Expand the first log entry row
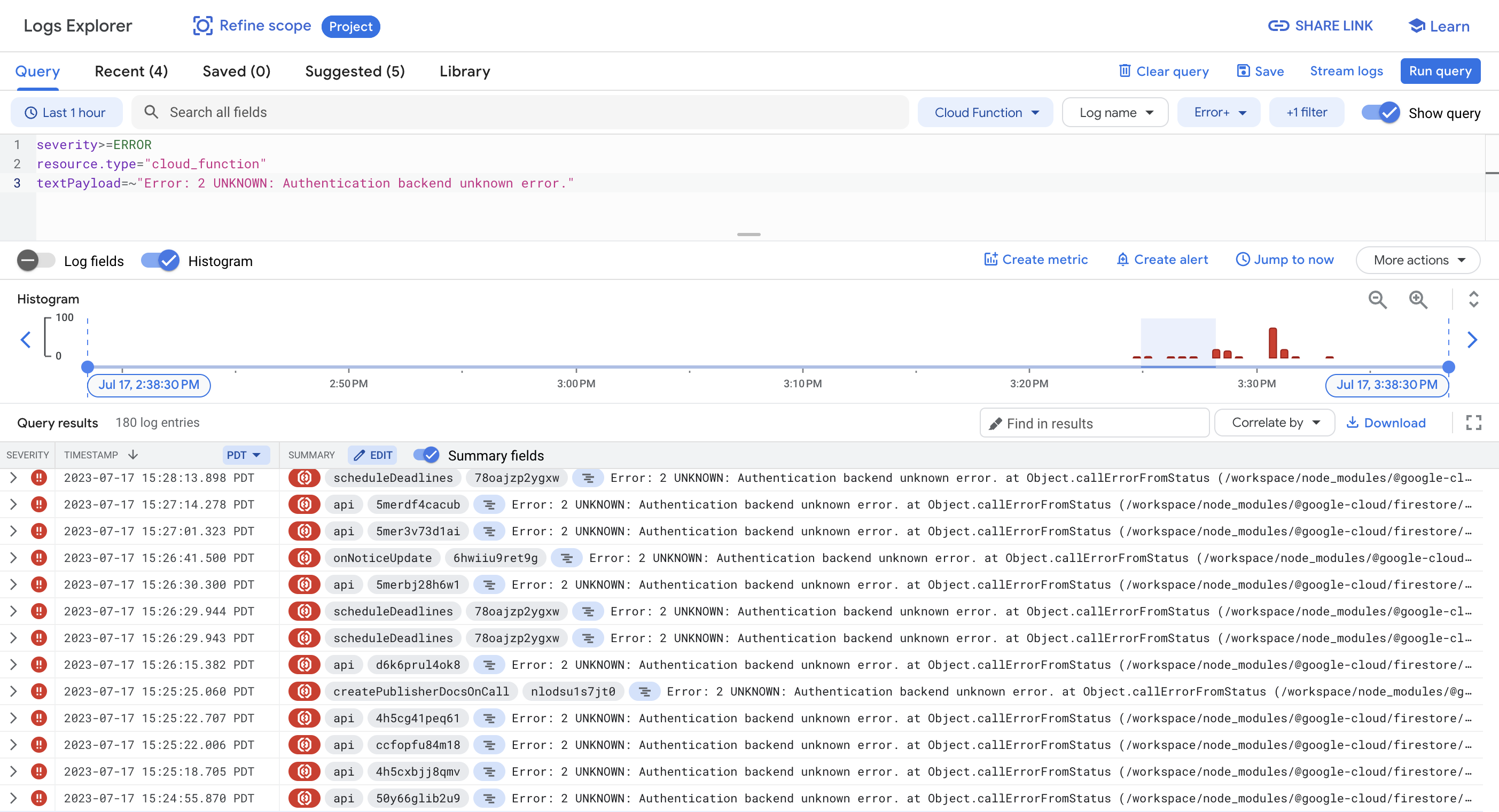This screenshot has width=1499, height=812. [x=13, y=478]
